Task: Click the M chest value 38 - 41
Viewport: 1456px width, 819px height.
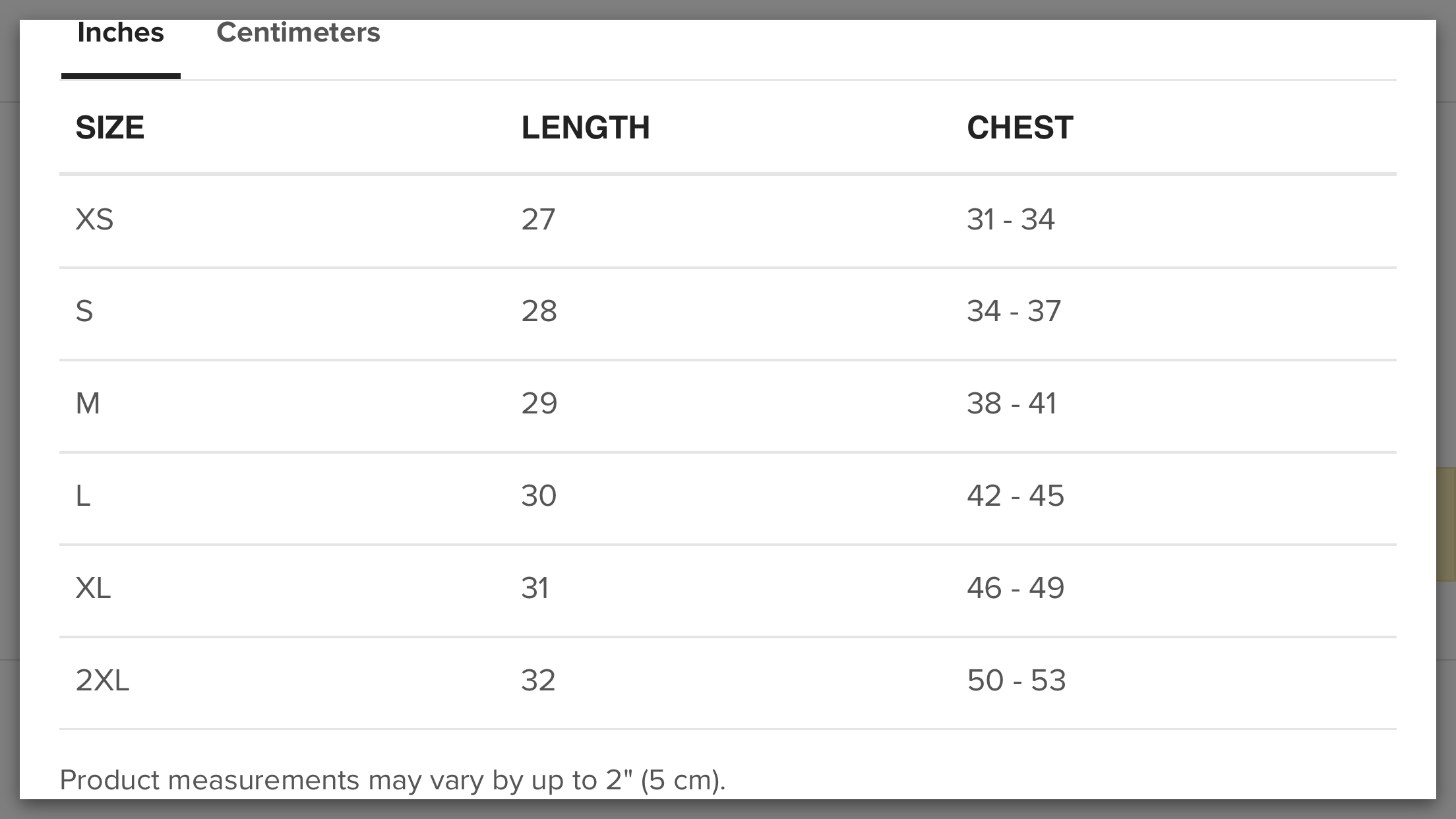Action: 1012,403
